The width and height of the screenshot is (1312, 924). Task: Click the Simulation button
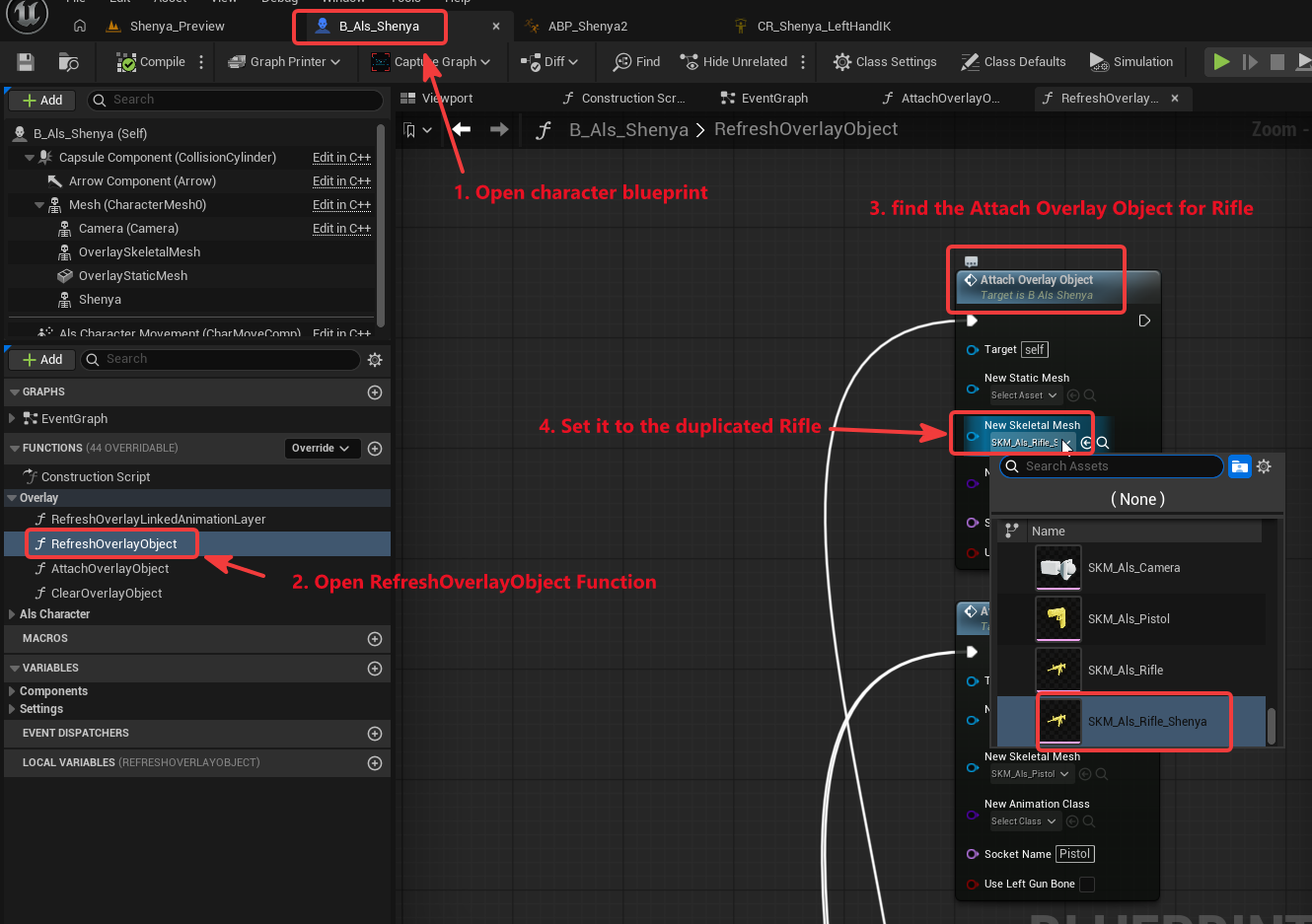coord(1130,62)
